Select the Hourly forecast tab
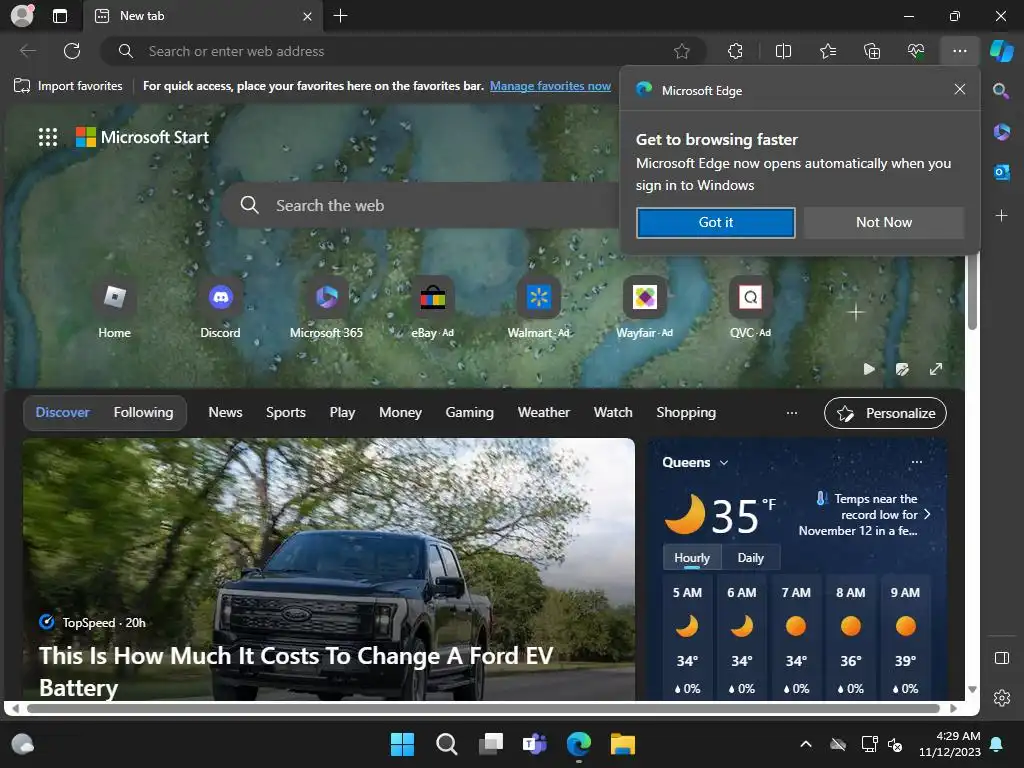 coord(692,558)
